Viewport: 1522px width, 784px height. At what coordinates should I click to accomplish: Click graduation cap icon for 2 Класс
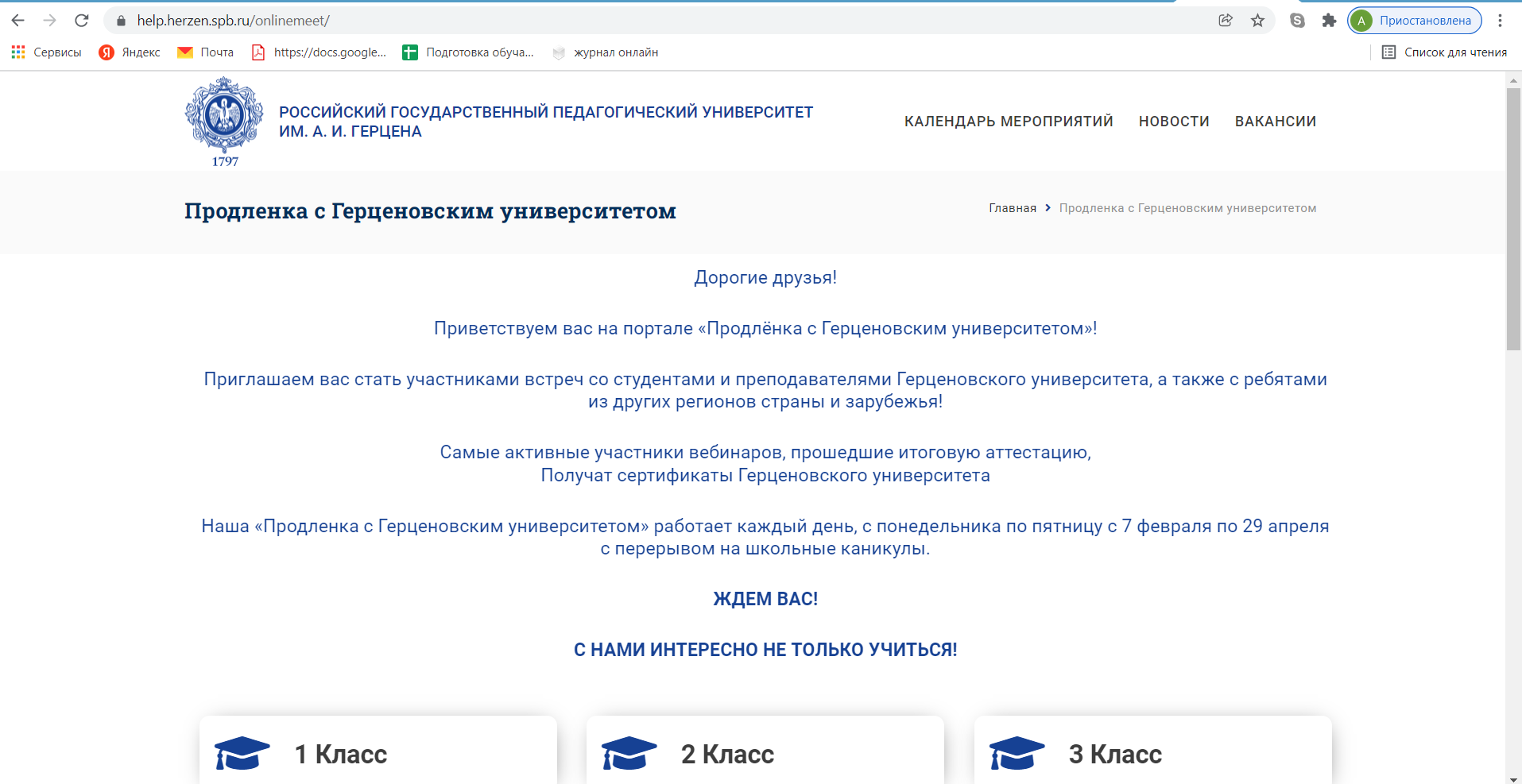[x=629, y=753]
